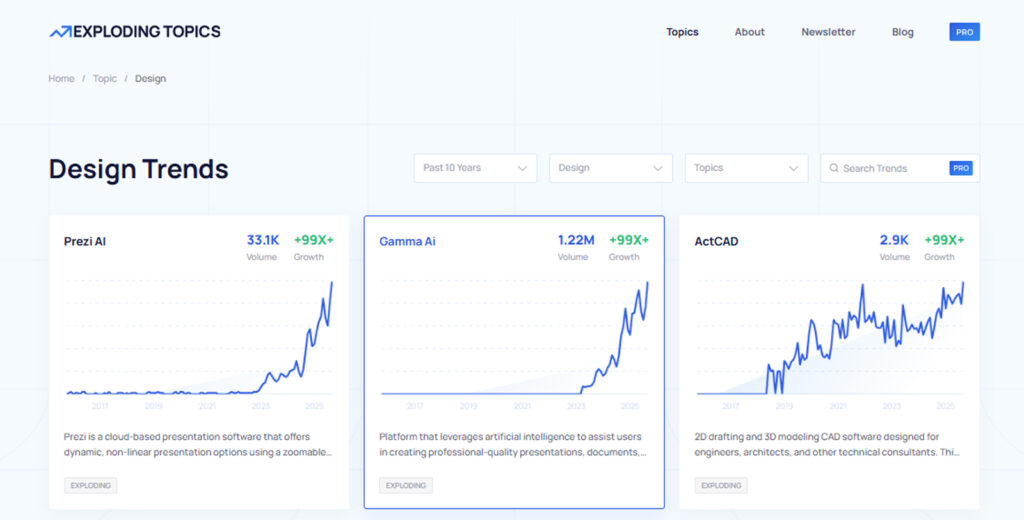Click the EXPLODING tag on the ActCAD card
The width and height of the screenshot is (1024, 520).
(x=721, y=486)
